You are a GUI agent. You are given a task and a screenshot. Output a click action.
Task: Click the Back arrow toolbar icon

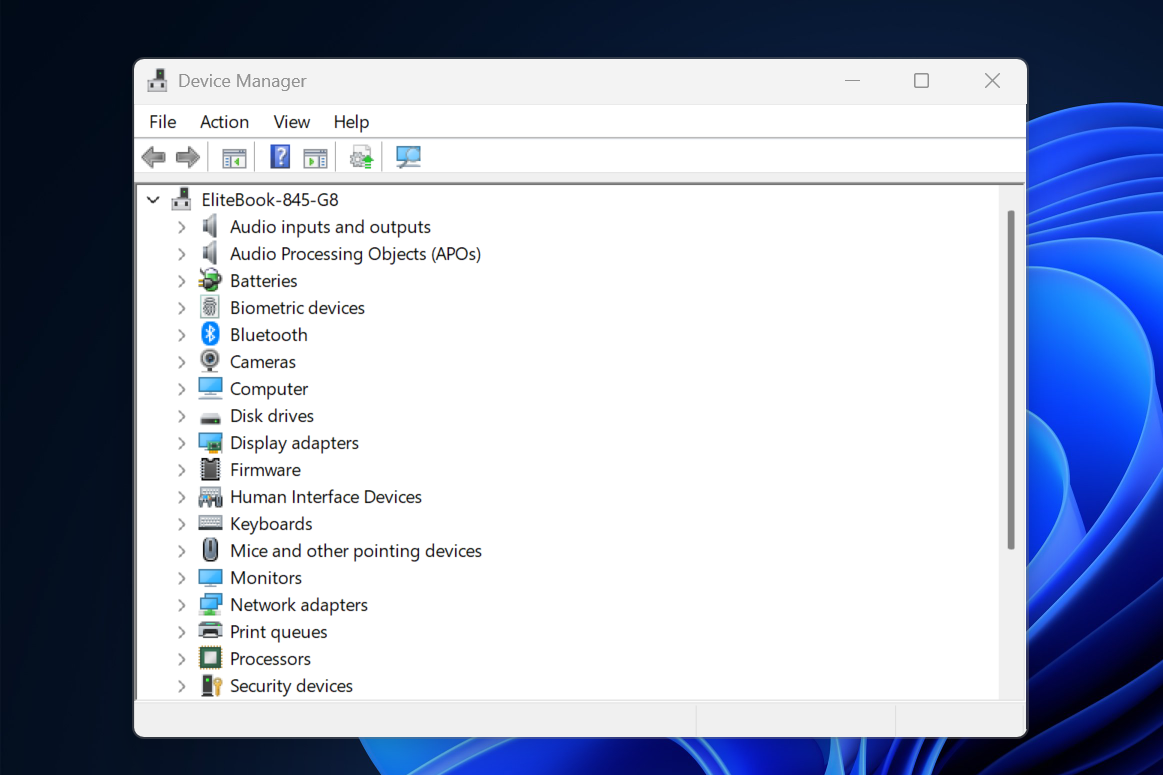click(154, 157)
